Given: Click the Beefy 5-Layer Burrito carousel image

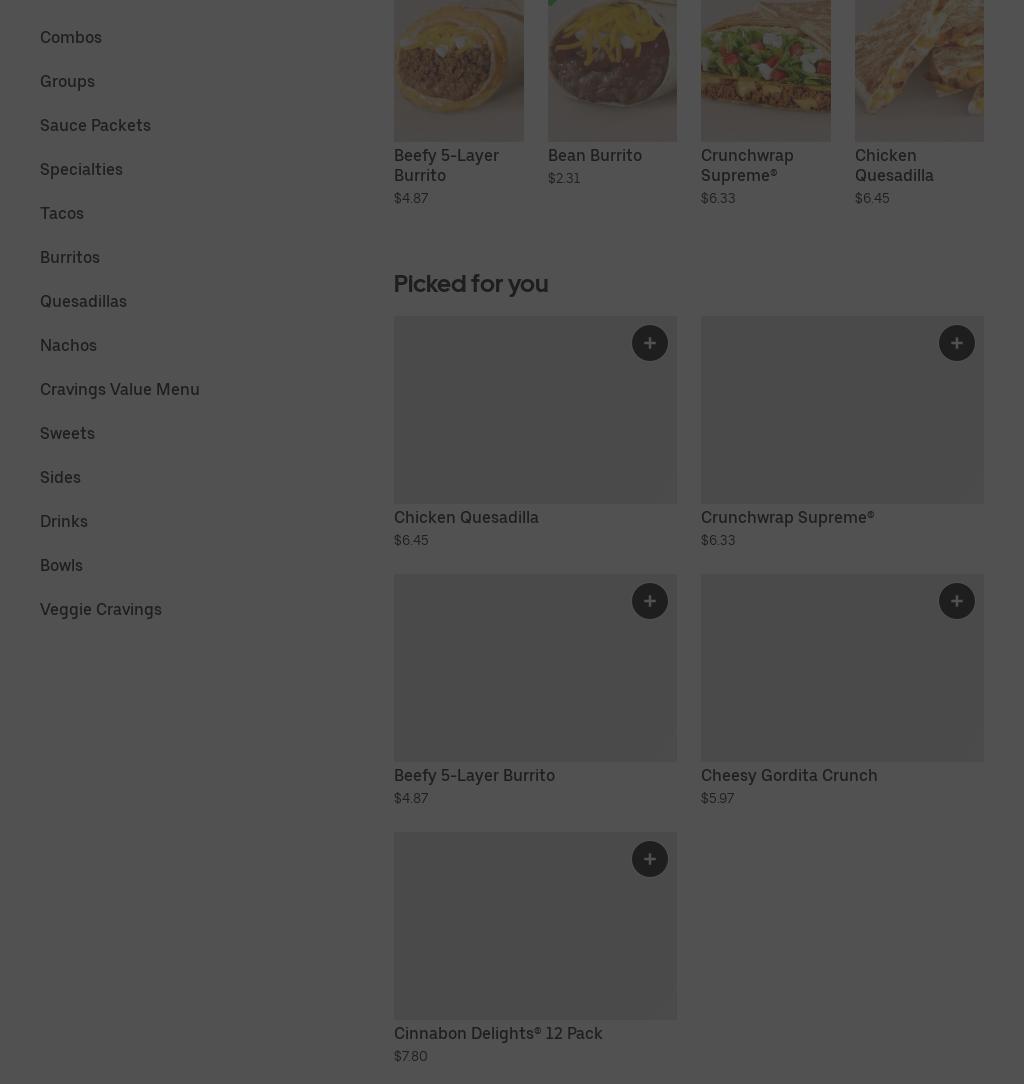Looking at the screenshot, I should tap(458, 70).
